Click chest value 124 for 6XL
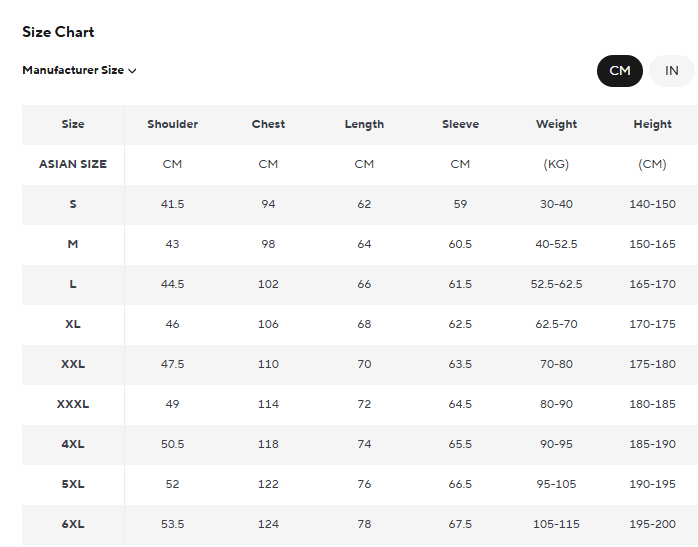 [x=268, y=525]
